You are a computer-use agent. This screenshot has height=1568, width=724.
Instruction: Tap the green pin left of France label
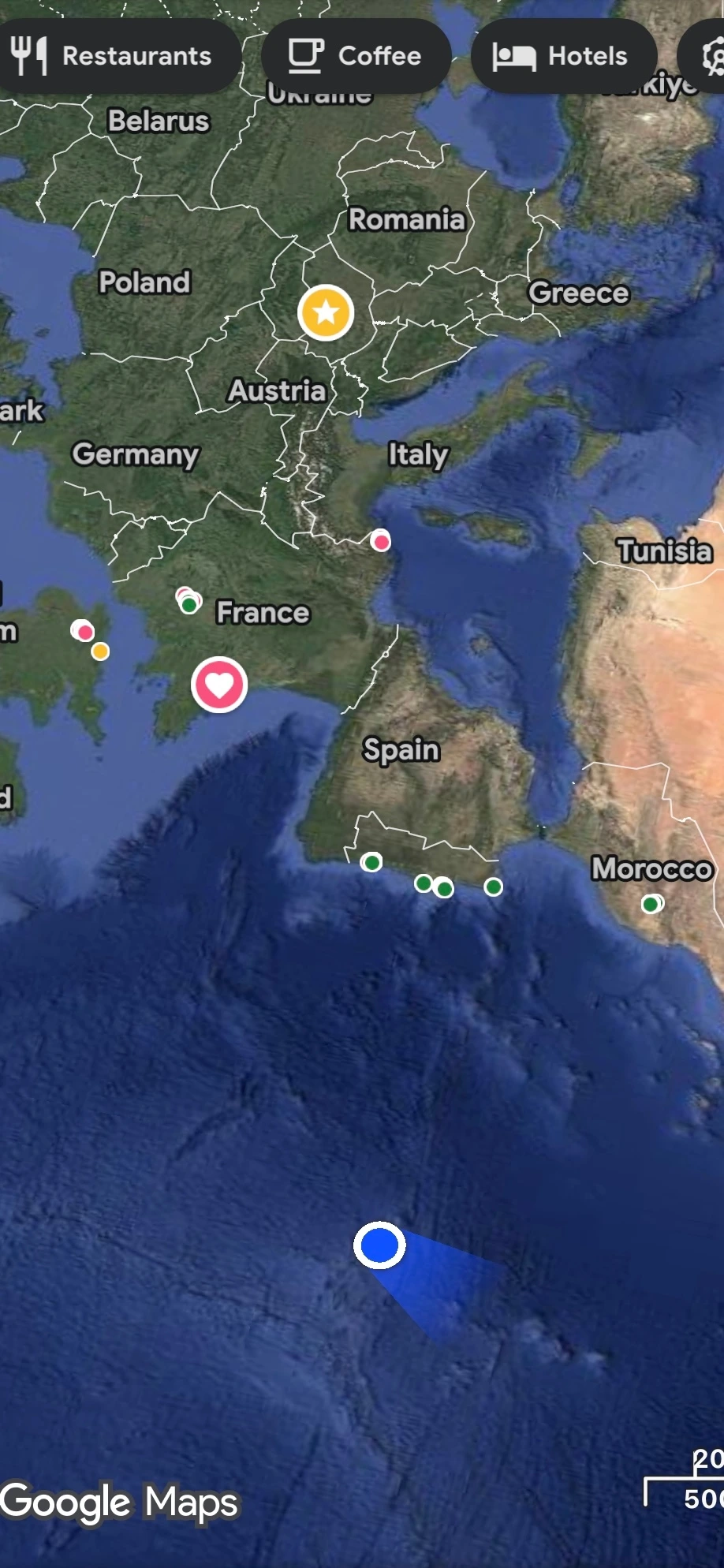(189, 605)
